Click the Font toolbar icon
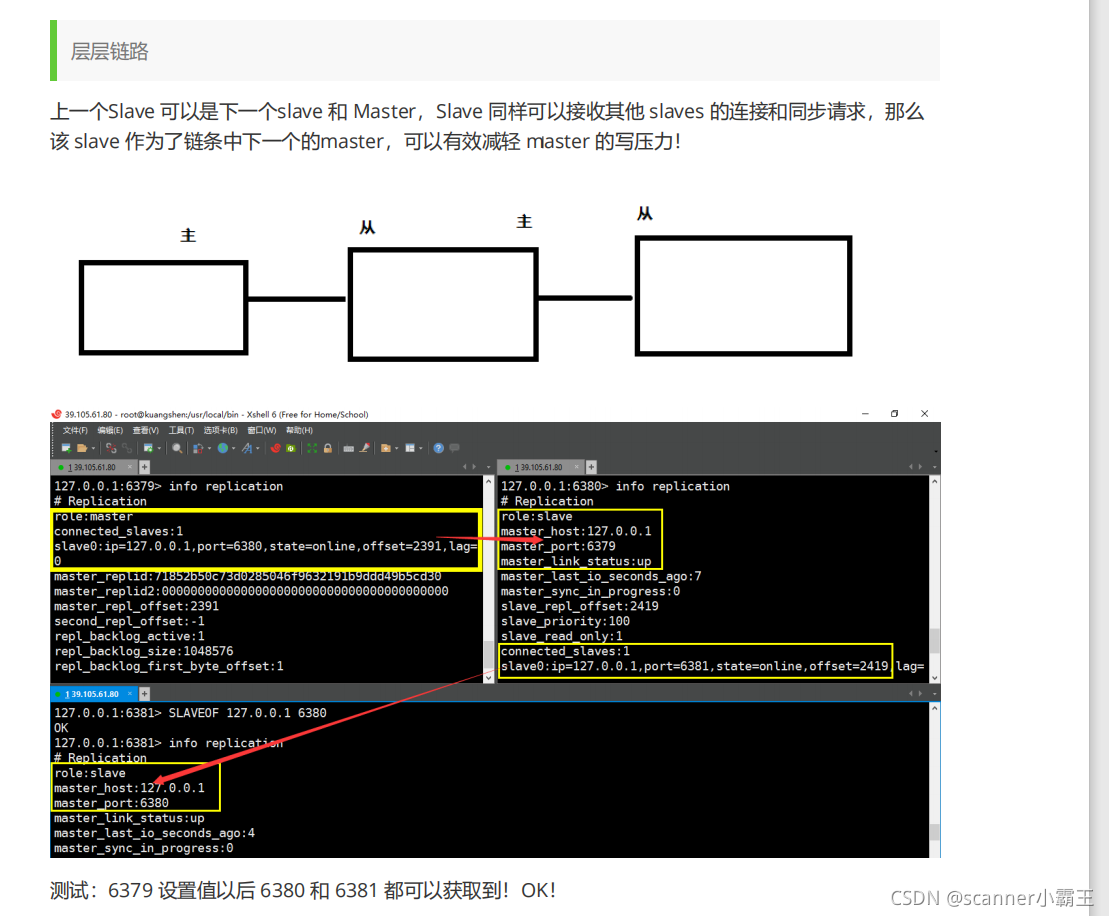 (247, 448)
